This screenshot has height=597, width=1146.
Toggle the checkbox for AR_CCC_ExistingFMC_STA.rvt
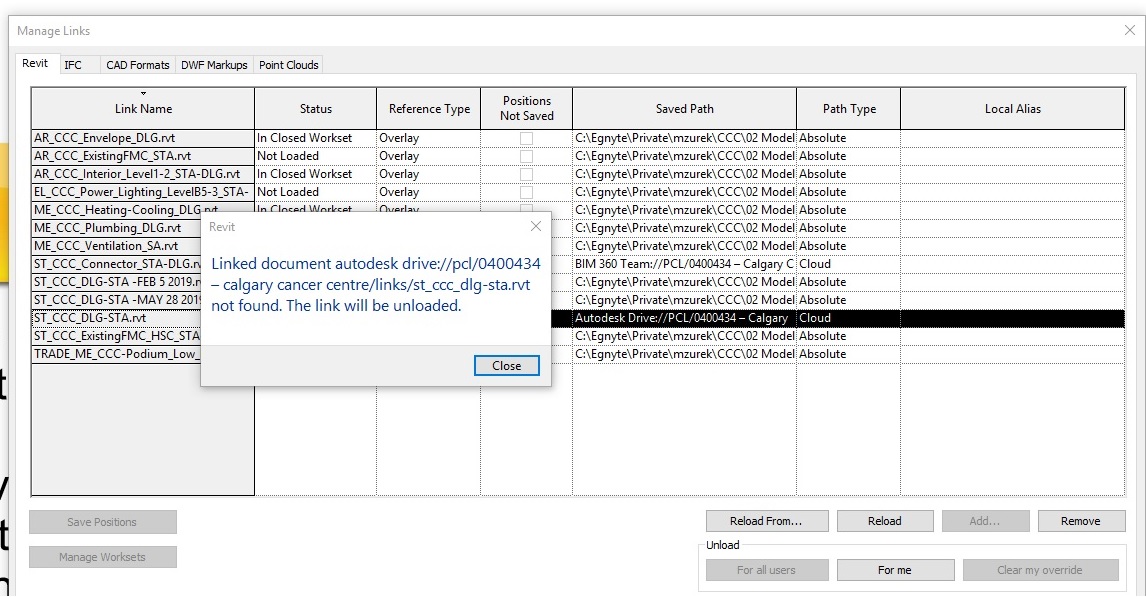527,155
